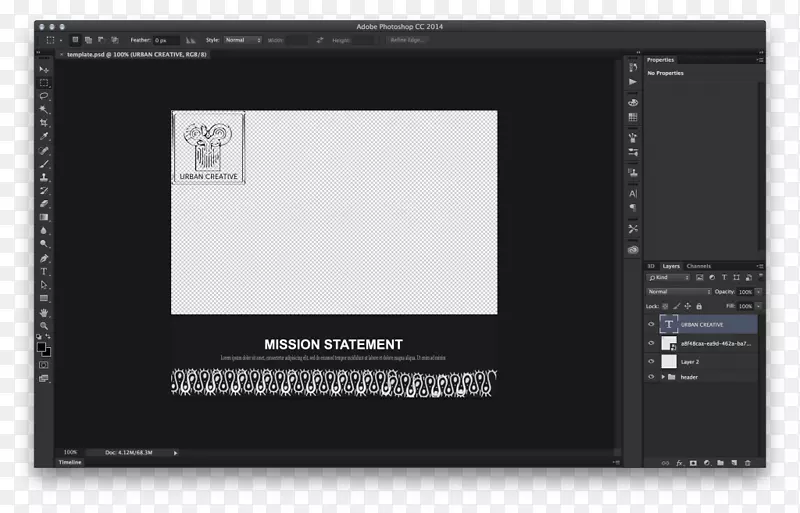Hide the header group

(651, 377)
